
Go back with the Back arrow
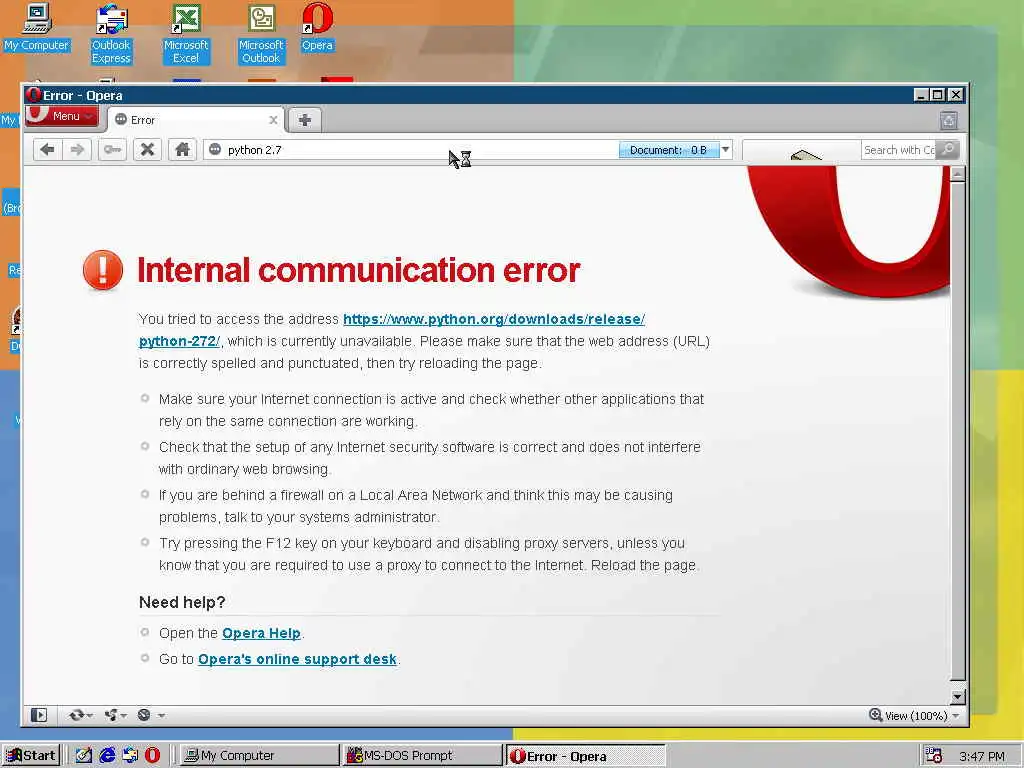click(47, 150)
